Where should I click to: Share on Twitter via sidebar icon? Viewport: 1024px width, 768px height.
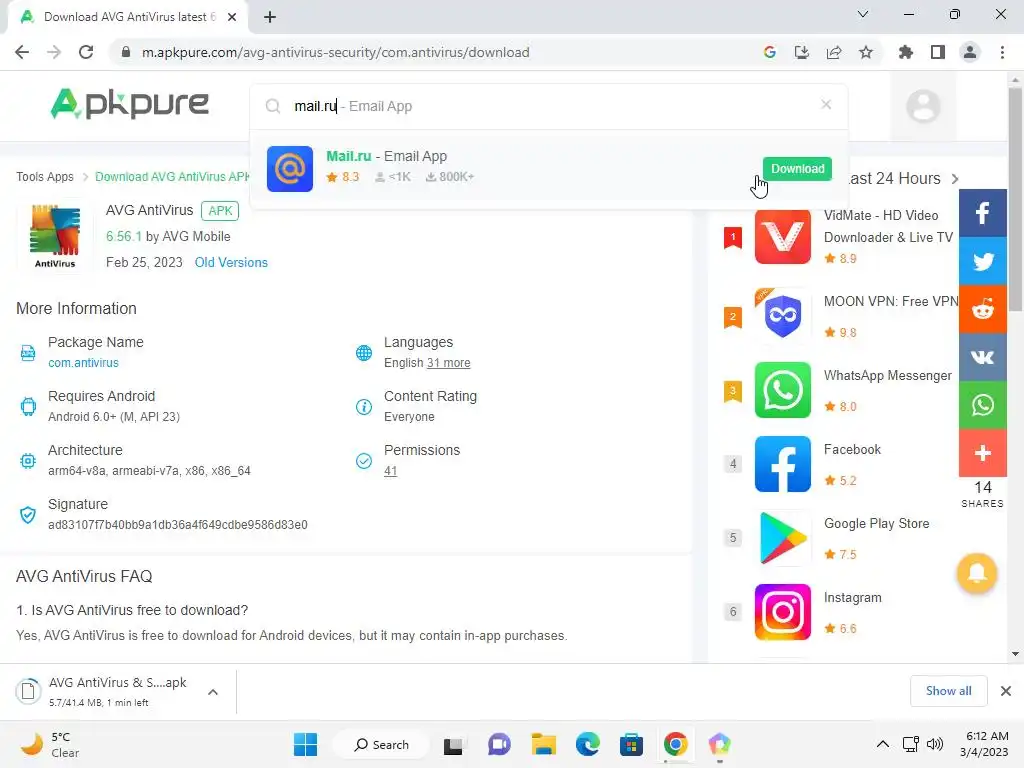click(982, 261)
